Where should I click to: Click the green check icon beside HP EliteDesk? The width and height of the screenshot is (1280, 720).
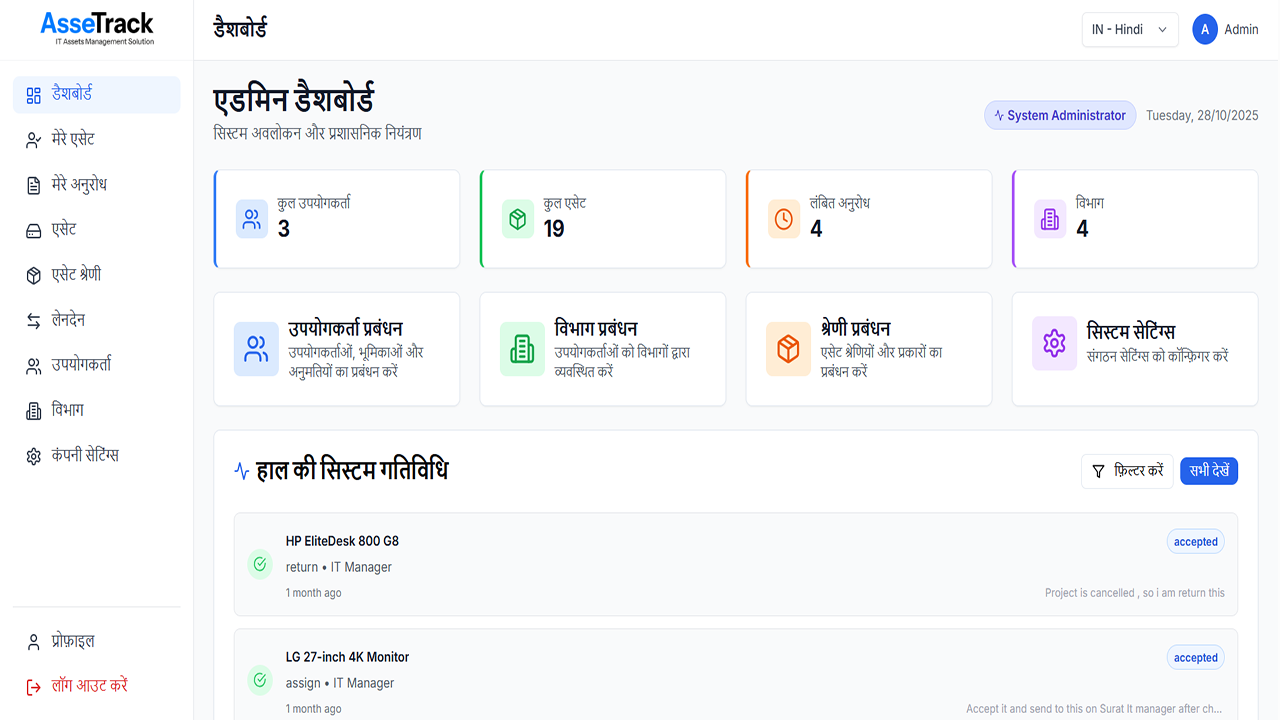260,564
